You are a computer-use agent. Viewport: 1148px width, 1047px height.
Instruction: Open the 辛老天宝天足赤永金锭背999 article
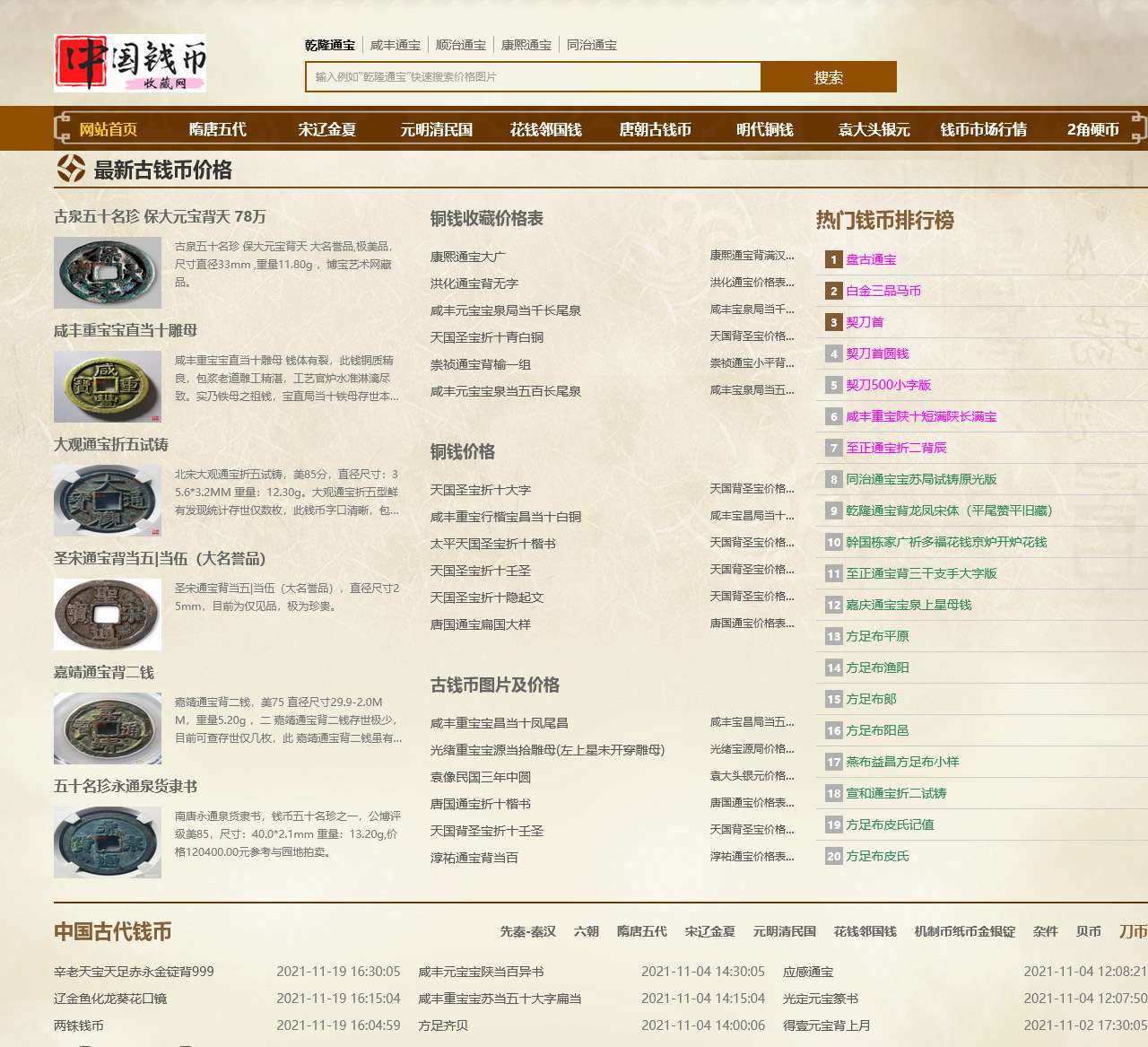tap(134, 972)
